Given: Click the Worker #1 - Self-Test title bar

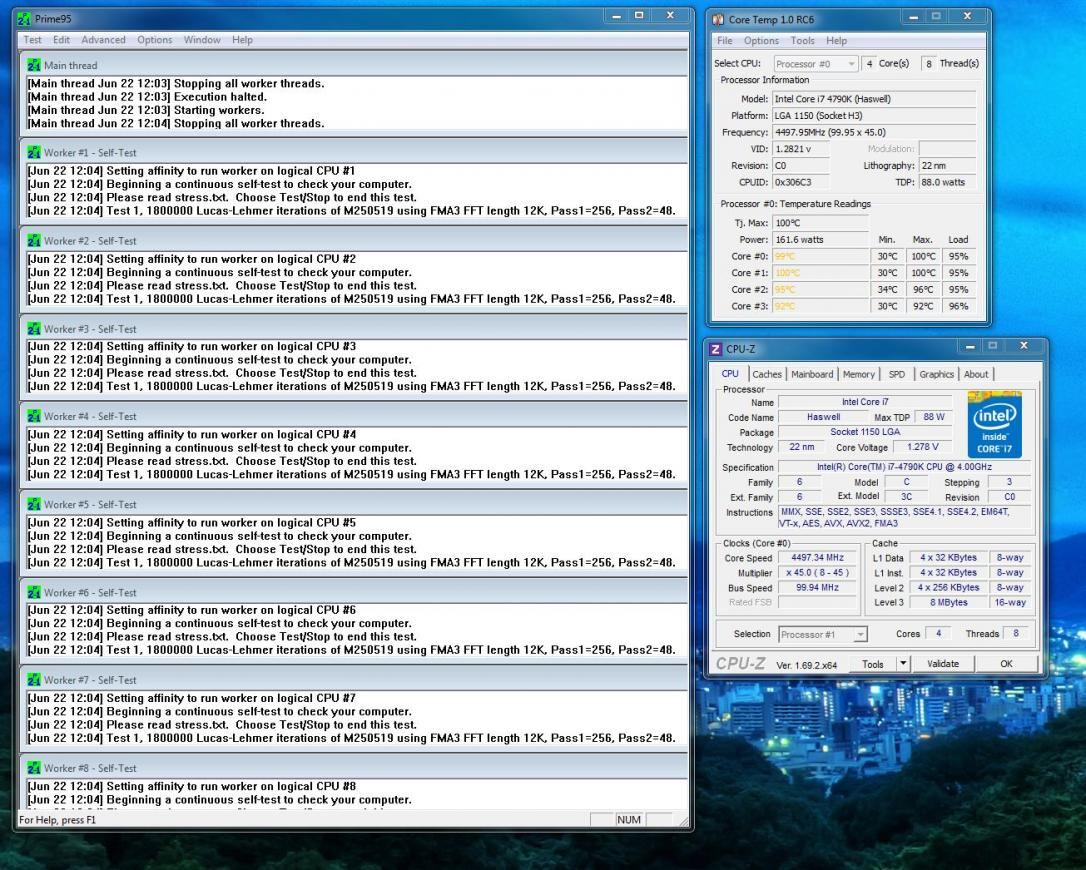Looking at the screenshot, I should click(354, 152).
